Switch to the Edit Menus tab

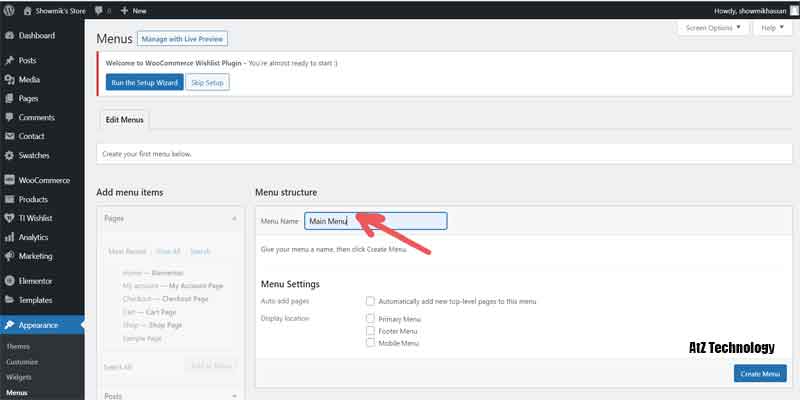pos(125,120)
